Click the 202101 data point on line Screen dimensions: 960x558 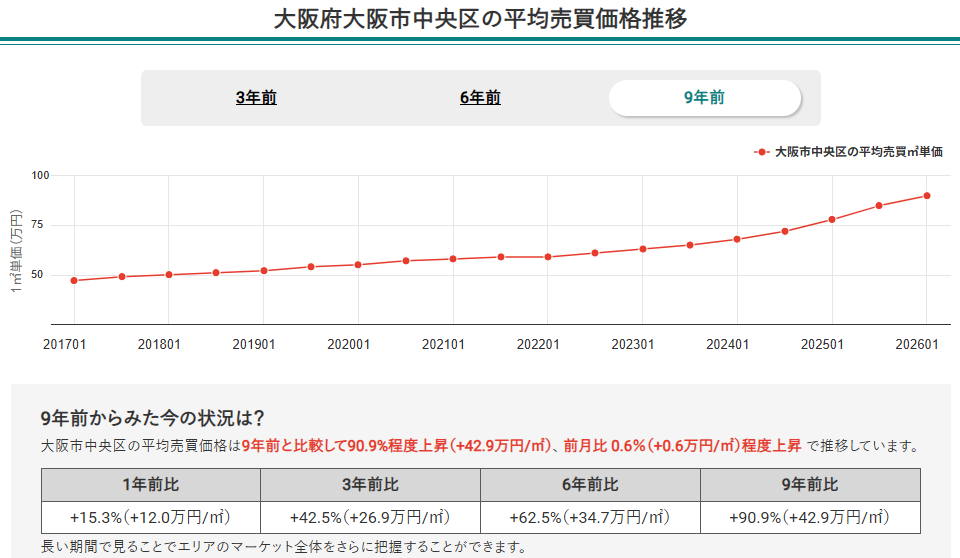(453, 259)
